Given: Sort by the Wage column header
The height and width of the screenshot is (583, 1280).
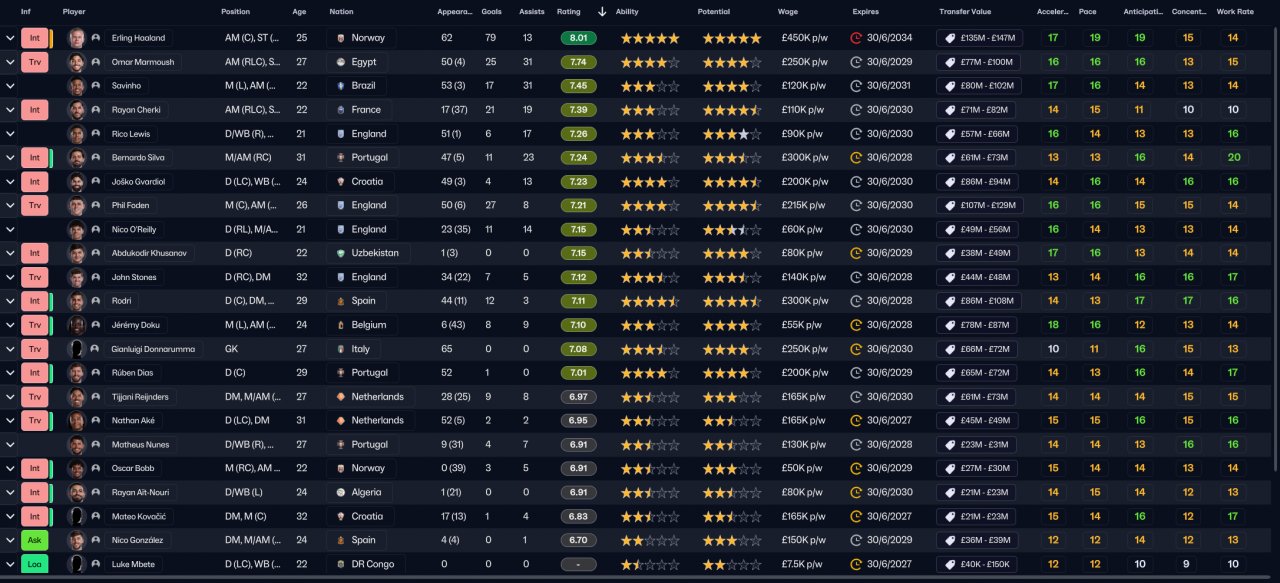Looking at the screenshot, I should [x=788, y=12].
